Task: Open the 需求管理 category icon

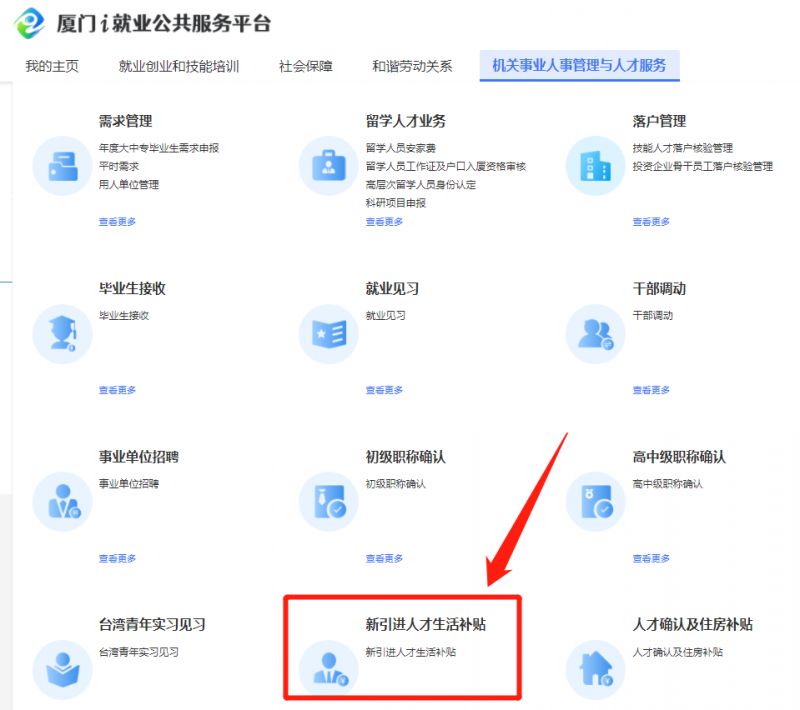Action: click(x=62, y=166)
